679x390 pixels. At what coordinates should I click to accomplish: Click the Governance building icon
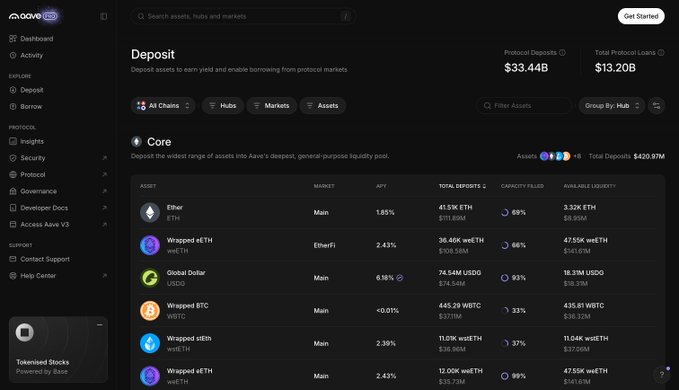point(13,191)
